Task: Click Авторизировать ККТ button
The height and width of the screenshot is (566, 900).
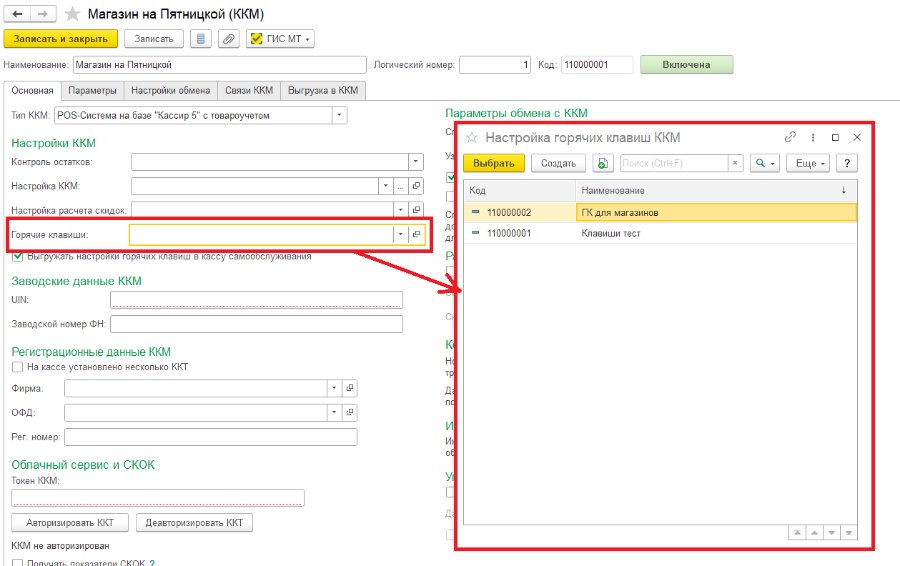Action: [70, 523]
